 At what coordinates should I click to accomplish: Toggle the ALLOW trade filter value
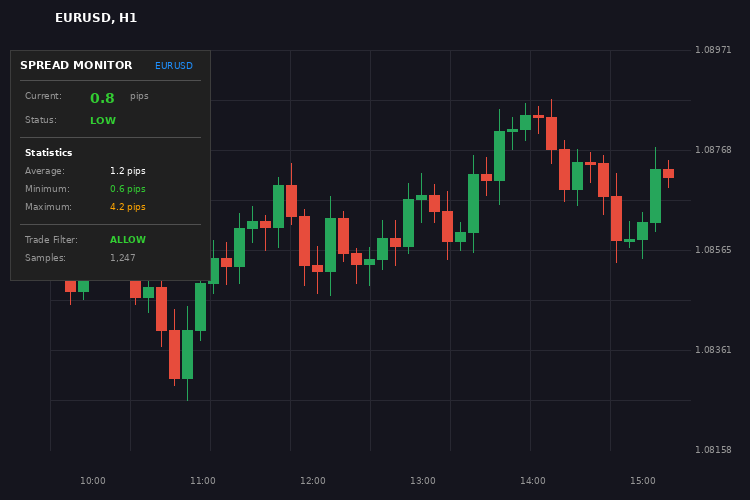pos(128,240)
